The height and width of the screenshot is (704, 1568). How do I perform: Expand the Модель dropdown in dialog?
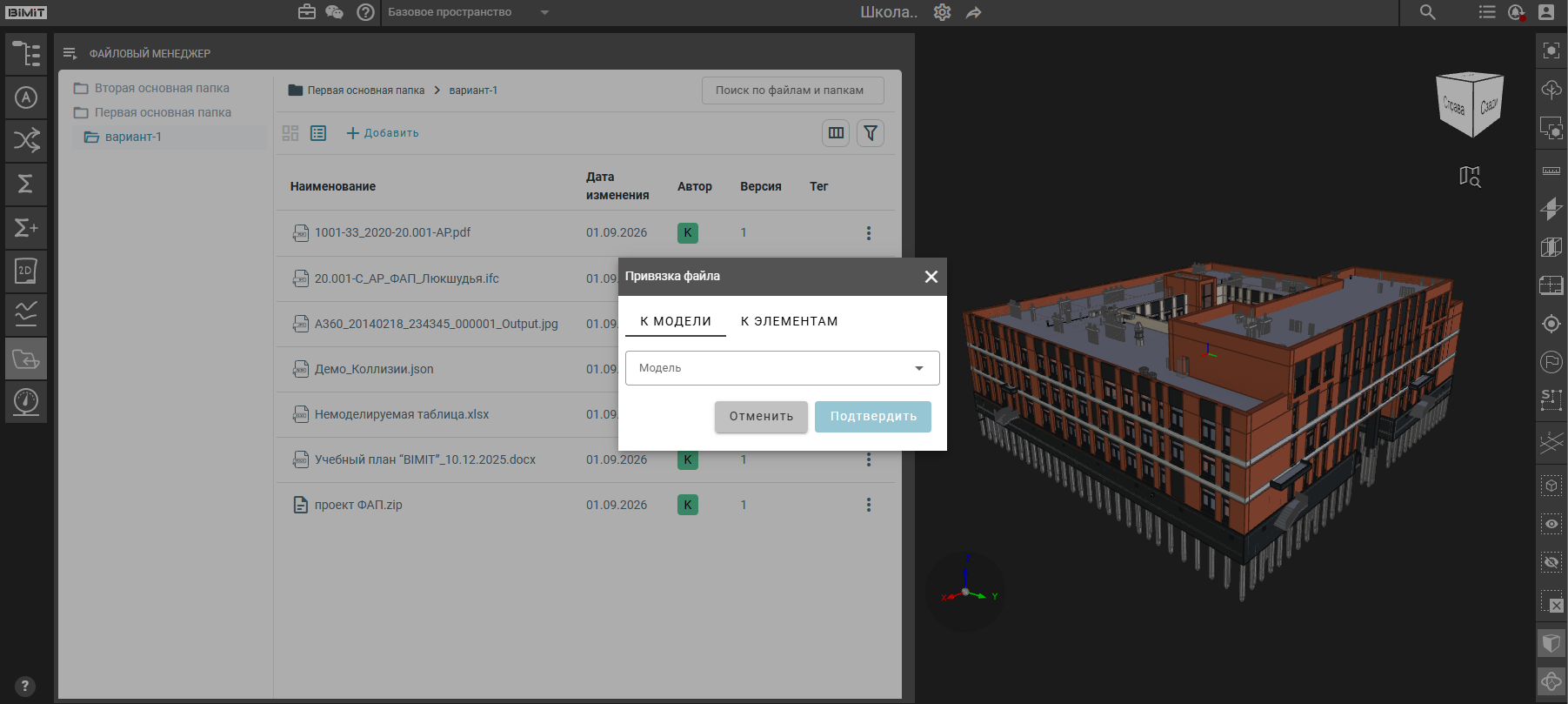click(x=783, y=368)
